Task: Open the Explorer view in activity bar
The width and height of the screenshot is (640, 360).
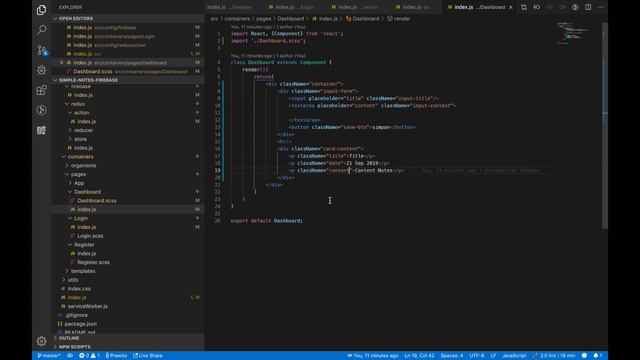Action: 41,10
